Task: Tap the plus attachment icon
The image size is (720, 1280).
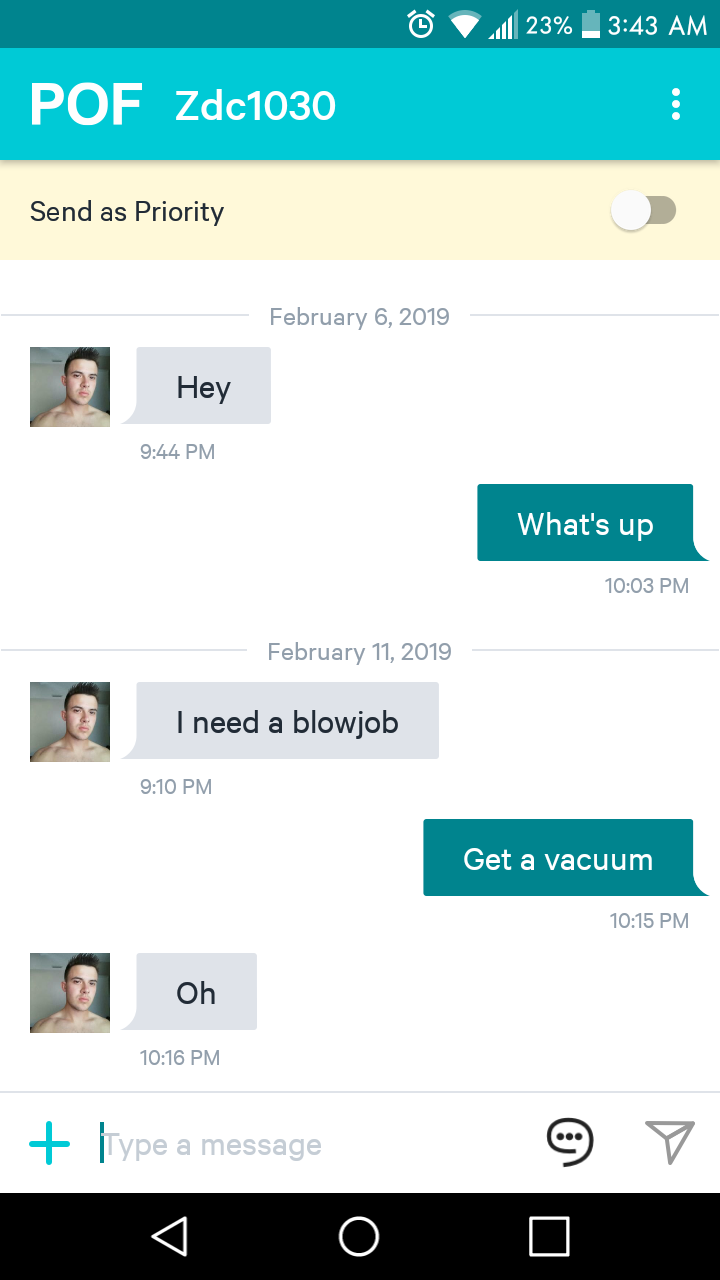Action: point(50,1143)
